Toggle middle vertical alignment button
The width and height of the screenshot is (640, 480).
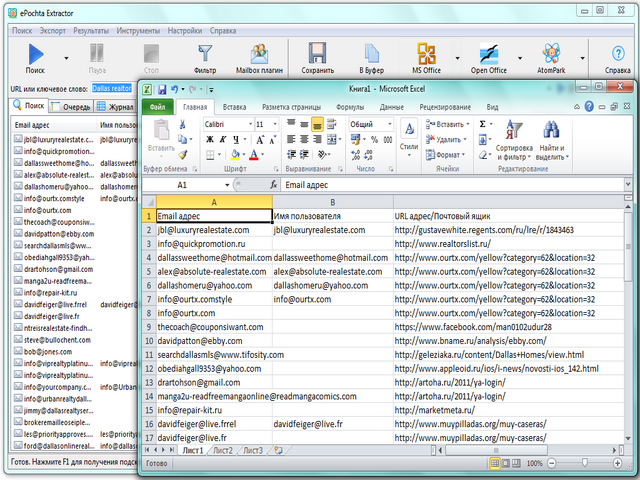(x=304, y=124)
